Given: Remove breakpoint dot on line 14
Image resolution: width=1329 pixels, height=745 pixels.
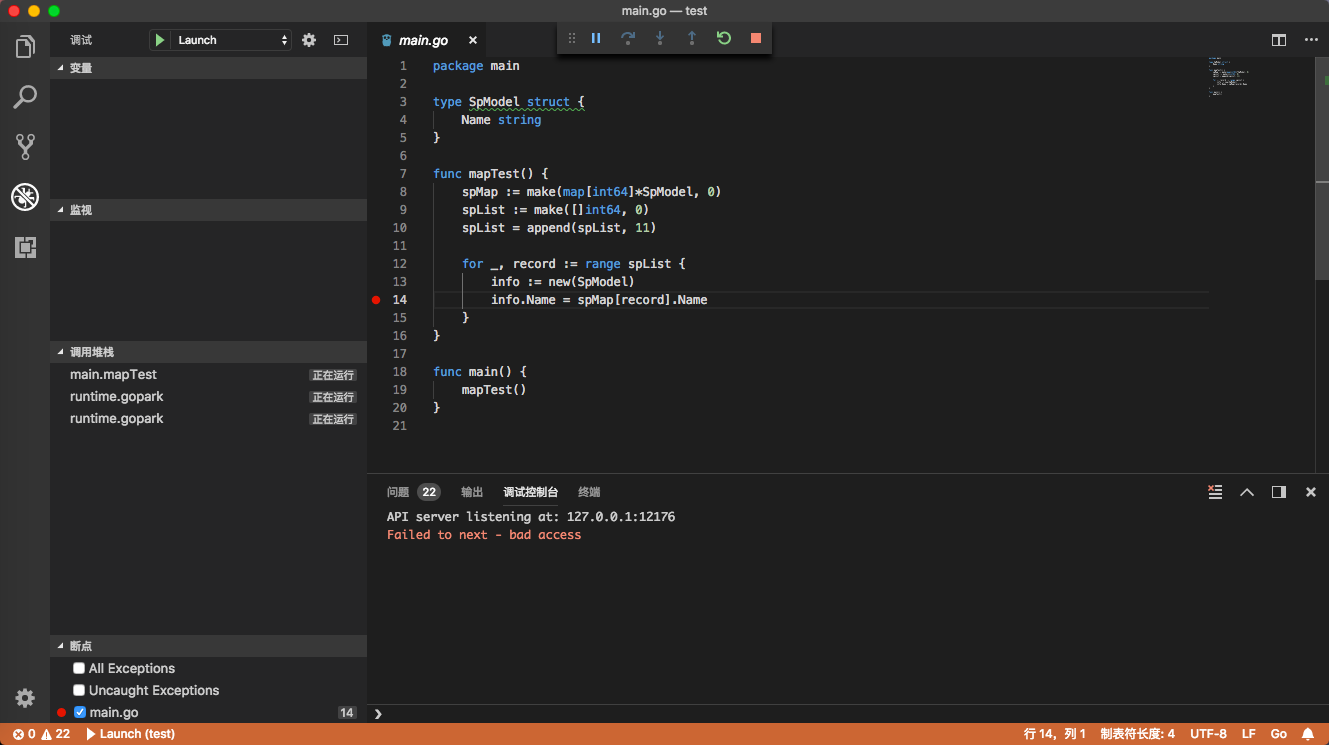Looking at the screenshot, I should [x=376, y=300].
